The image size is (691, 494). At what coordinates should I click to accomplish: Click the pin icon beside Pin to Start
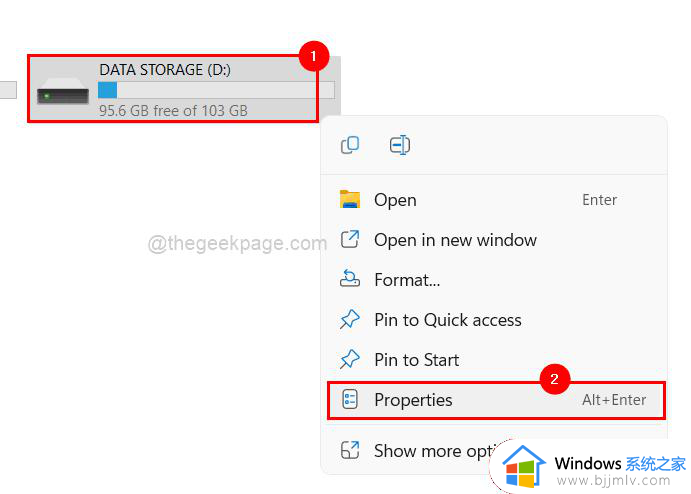(350, 359)
